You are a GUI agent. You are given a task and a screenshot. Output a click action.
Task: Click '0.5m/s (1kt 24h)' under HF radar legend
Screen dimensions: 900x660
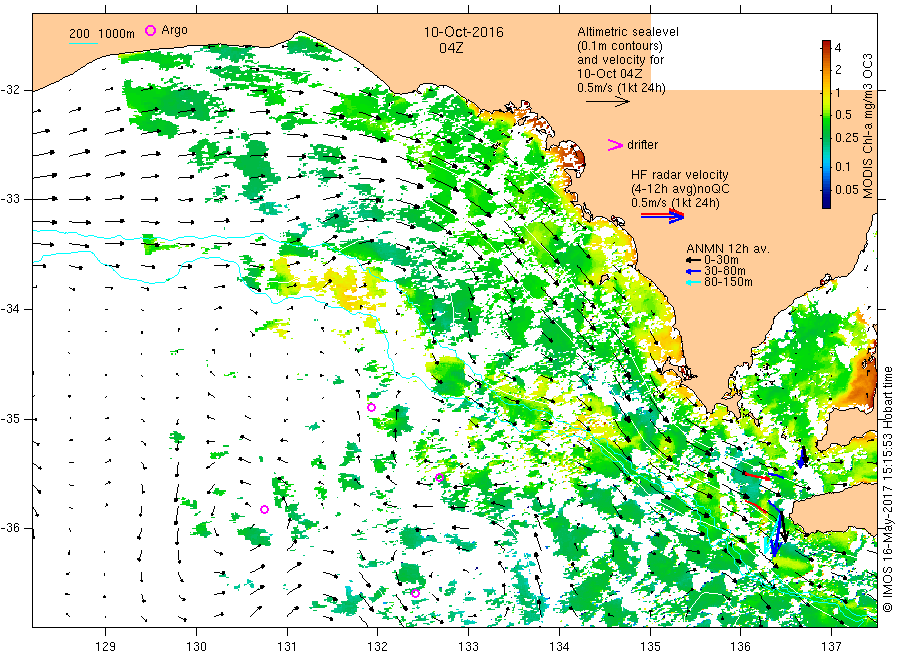pos(675,203)
